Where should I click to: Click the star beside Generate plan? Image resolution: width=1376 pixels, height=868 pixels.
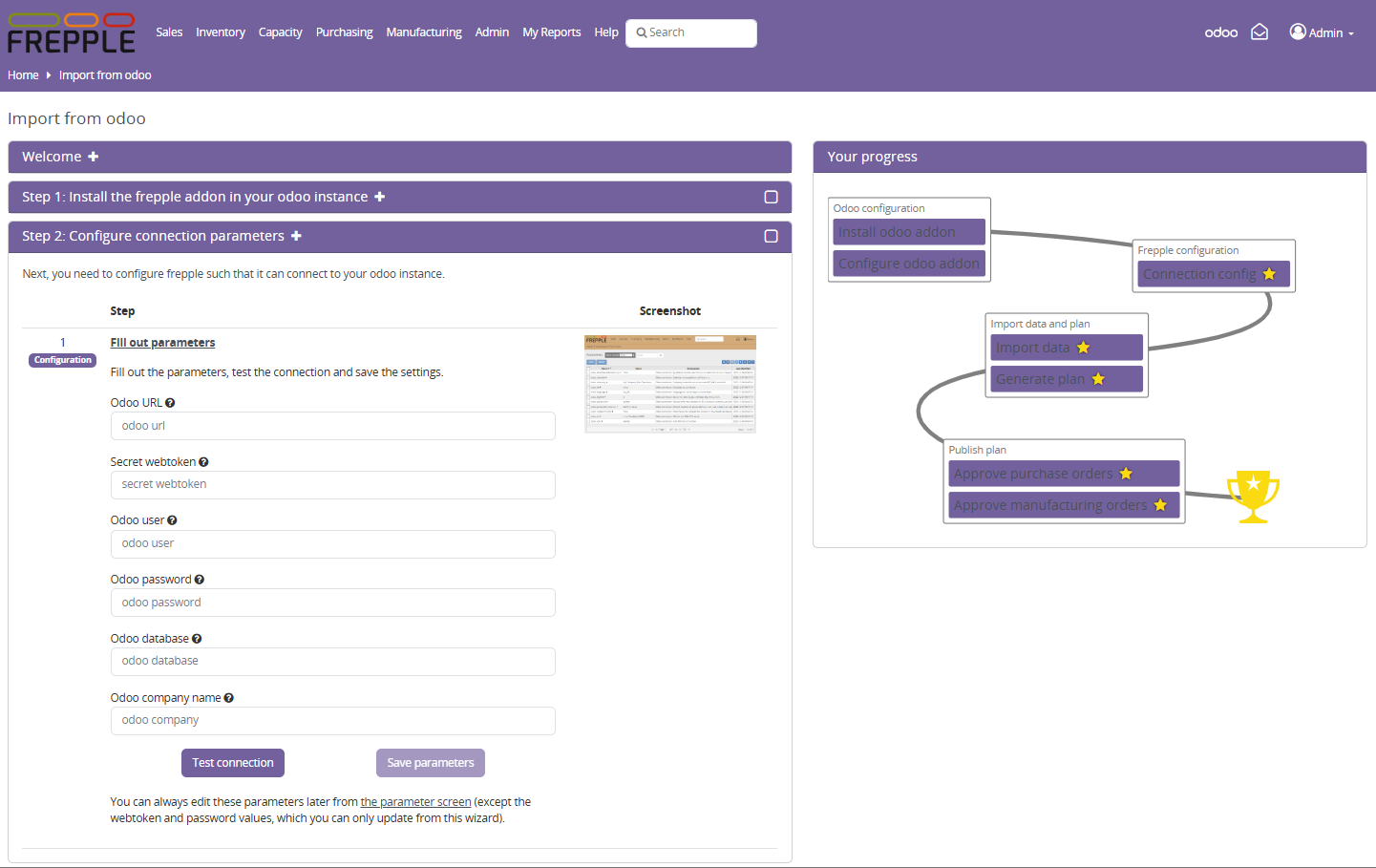(1098, 379)
